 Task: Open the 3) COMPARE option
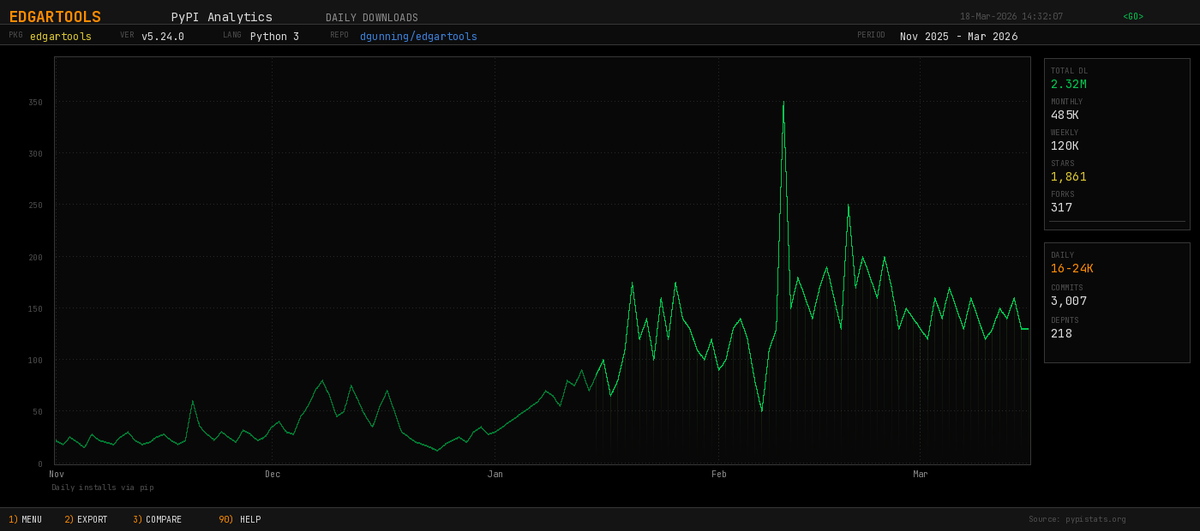157,520
